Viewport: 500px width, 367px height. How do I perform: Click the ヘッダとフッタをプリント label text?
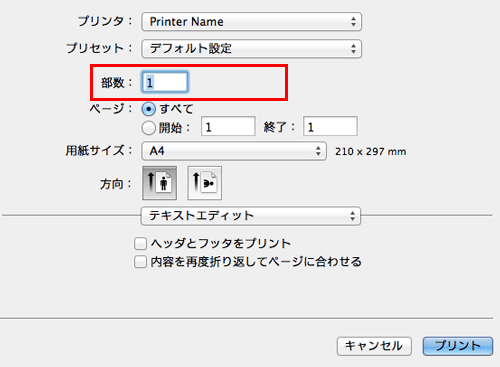pos(221,243)
